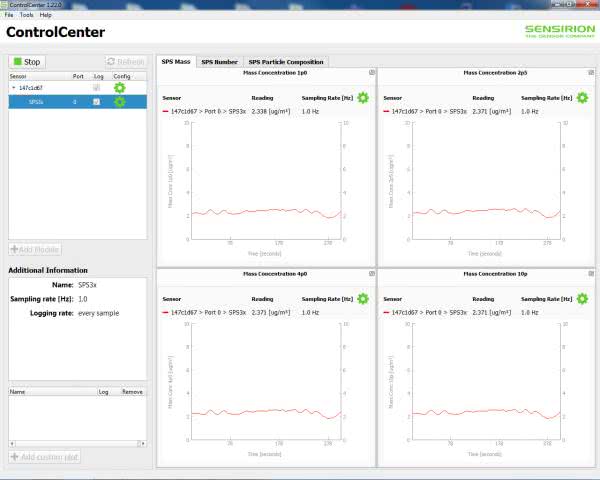The width and height of the screenshot is (600, 480).
Task: Pop out the Mass Concentration 2p5 plot
Action: coord(592,73)
